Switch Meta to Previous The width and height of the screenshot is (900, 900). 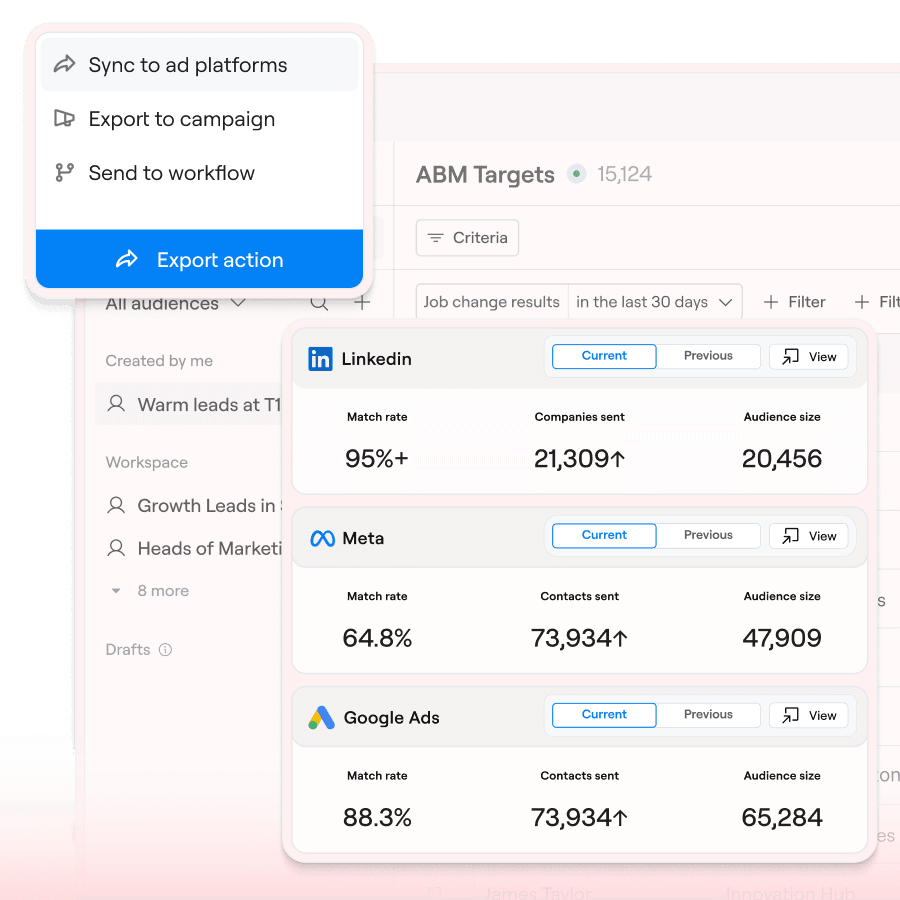pyautogui.click(x=708, y=535)
